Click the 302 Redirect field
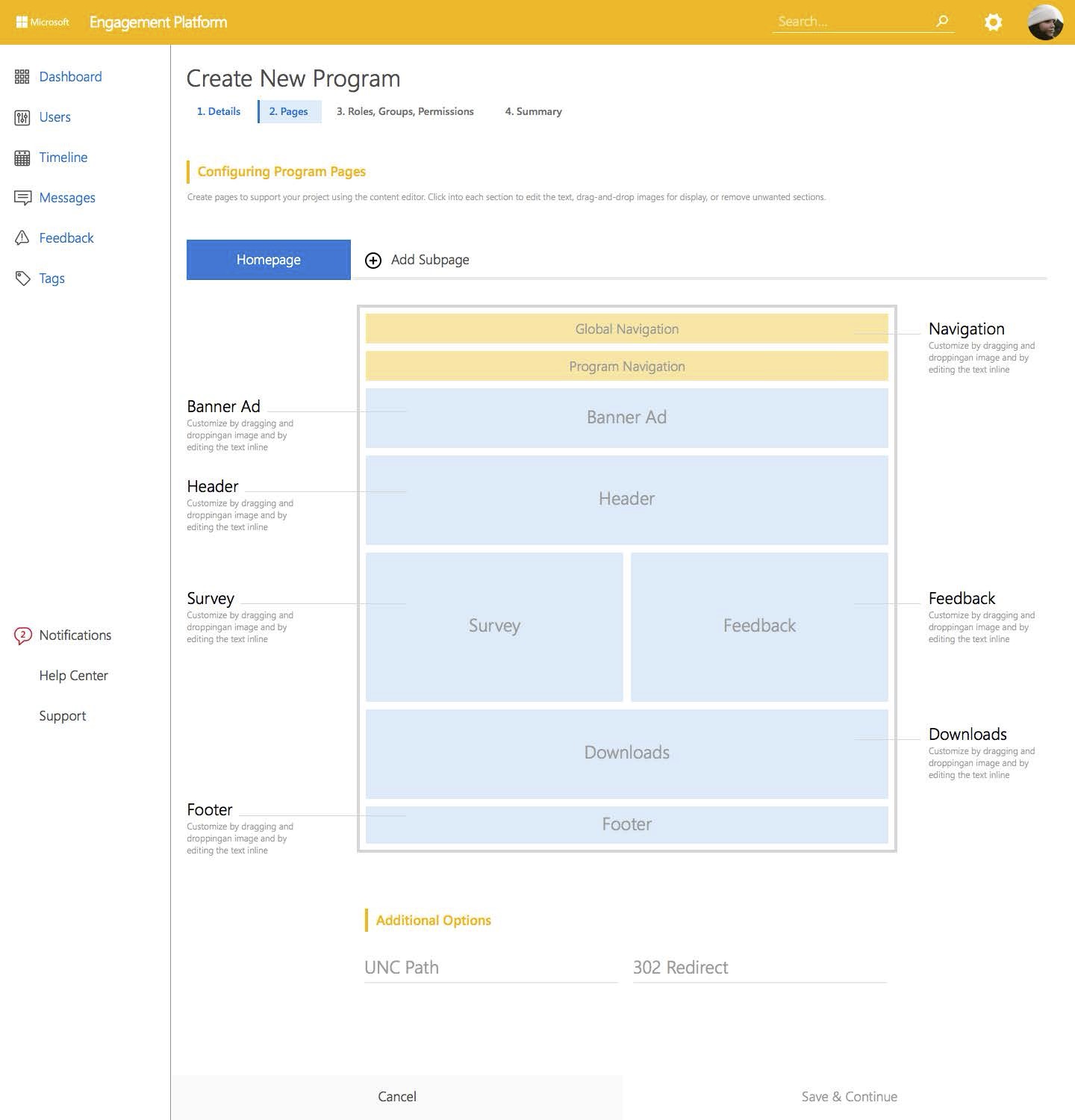Screen dimensions: 1075x1120 pos(760,968)
